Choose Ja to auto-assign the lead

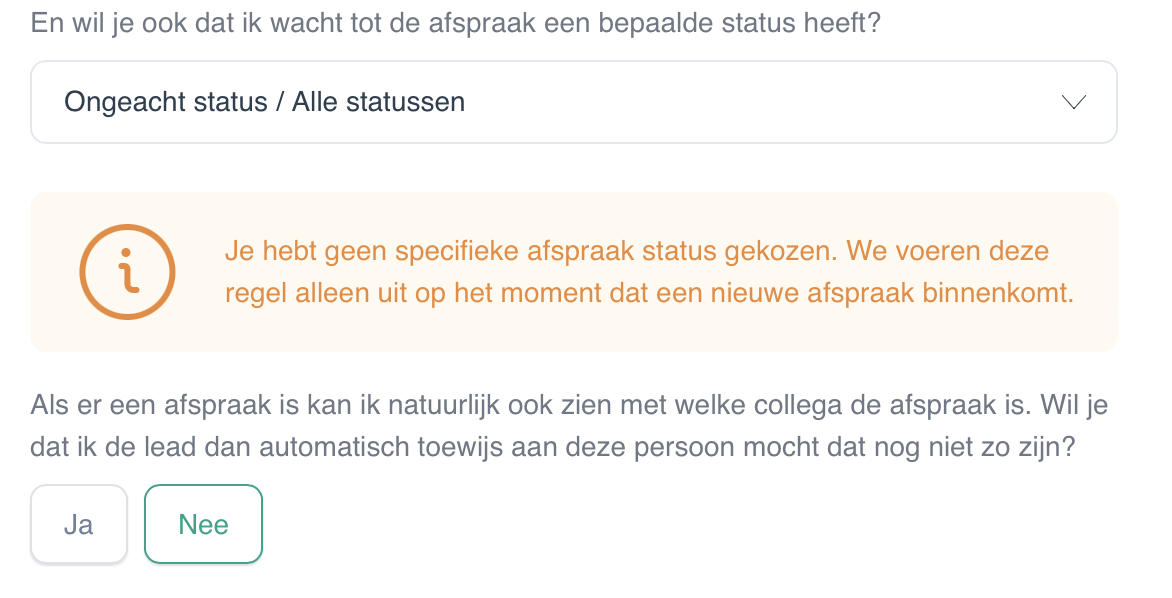(x=78, y=524)
